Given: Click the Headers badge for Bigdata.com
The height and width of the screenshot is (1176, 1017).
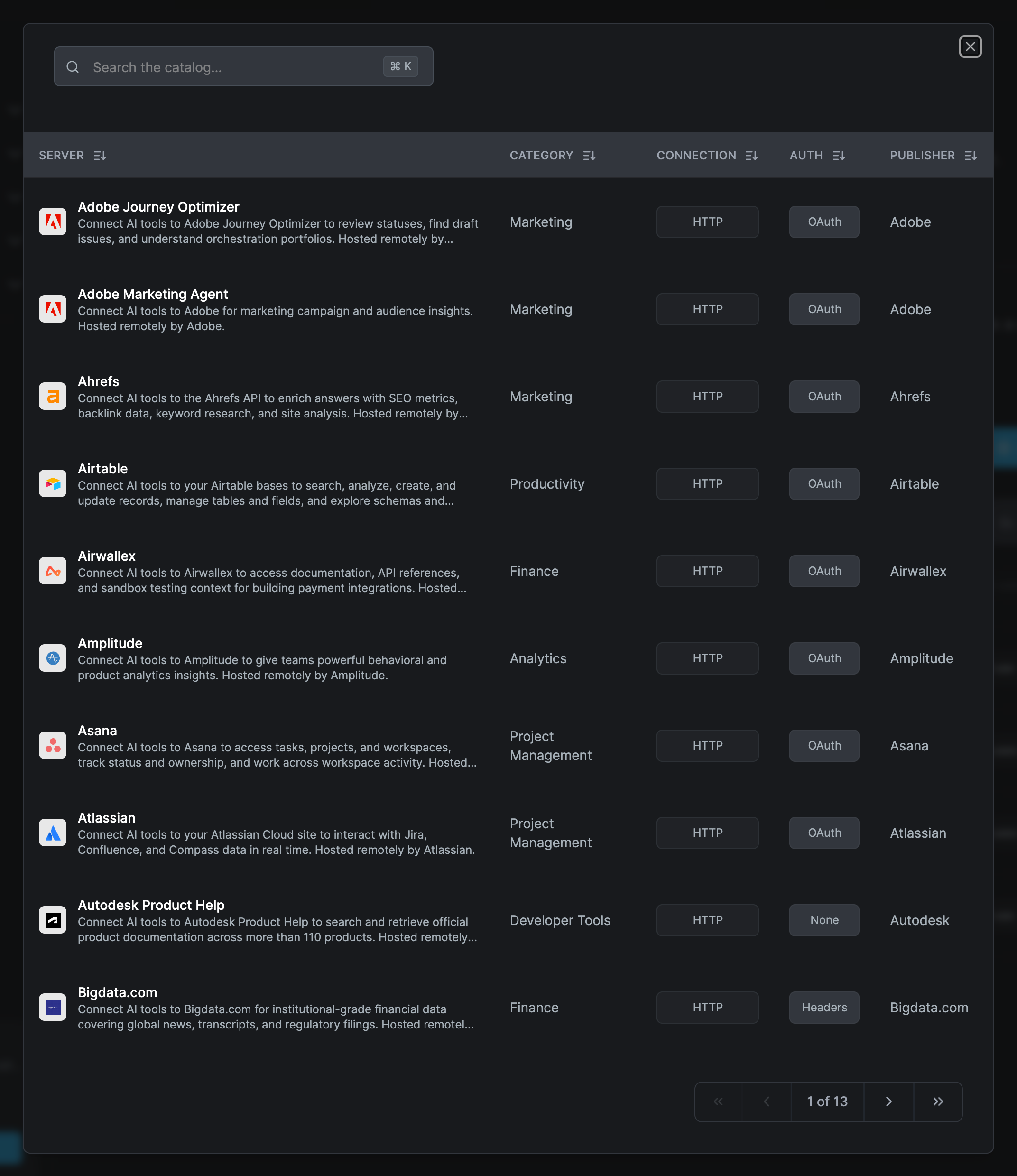Looking at the screenshot, I should tap(824, 1008).
